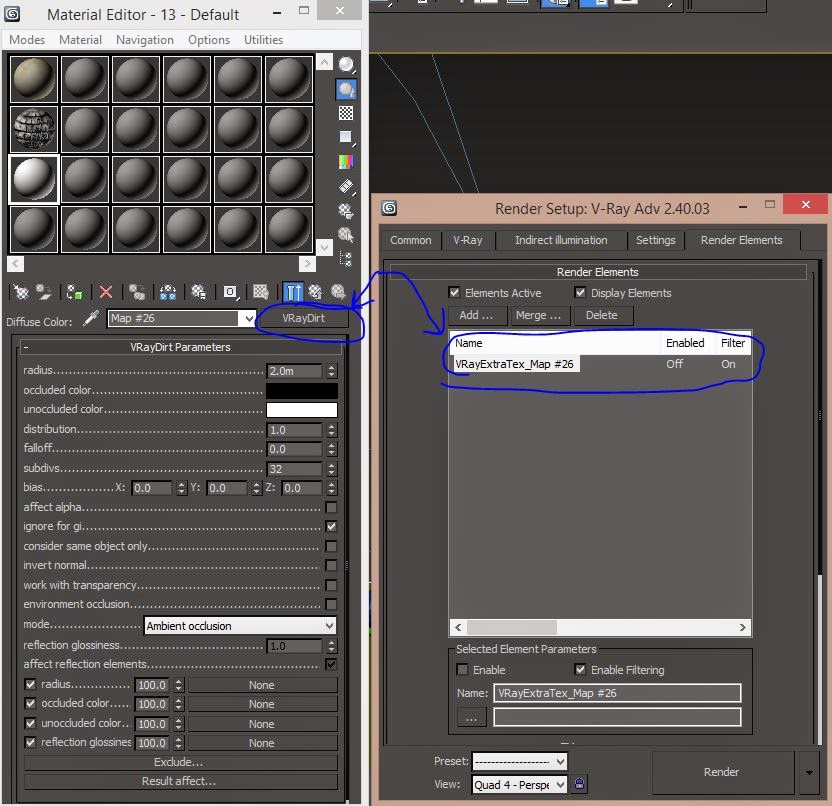Check the Enable checkbox for selected element

pyautogui.click(x=462, y=670)
